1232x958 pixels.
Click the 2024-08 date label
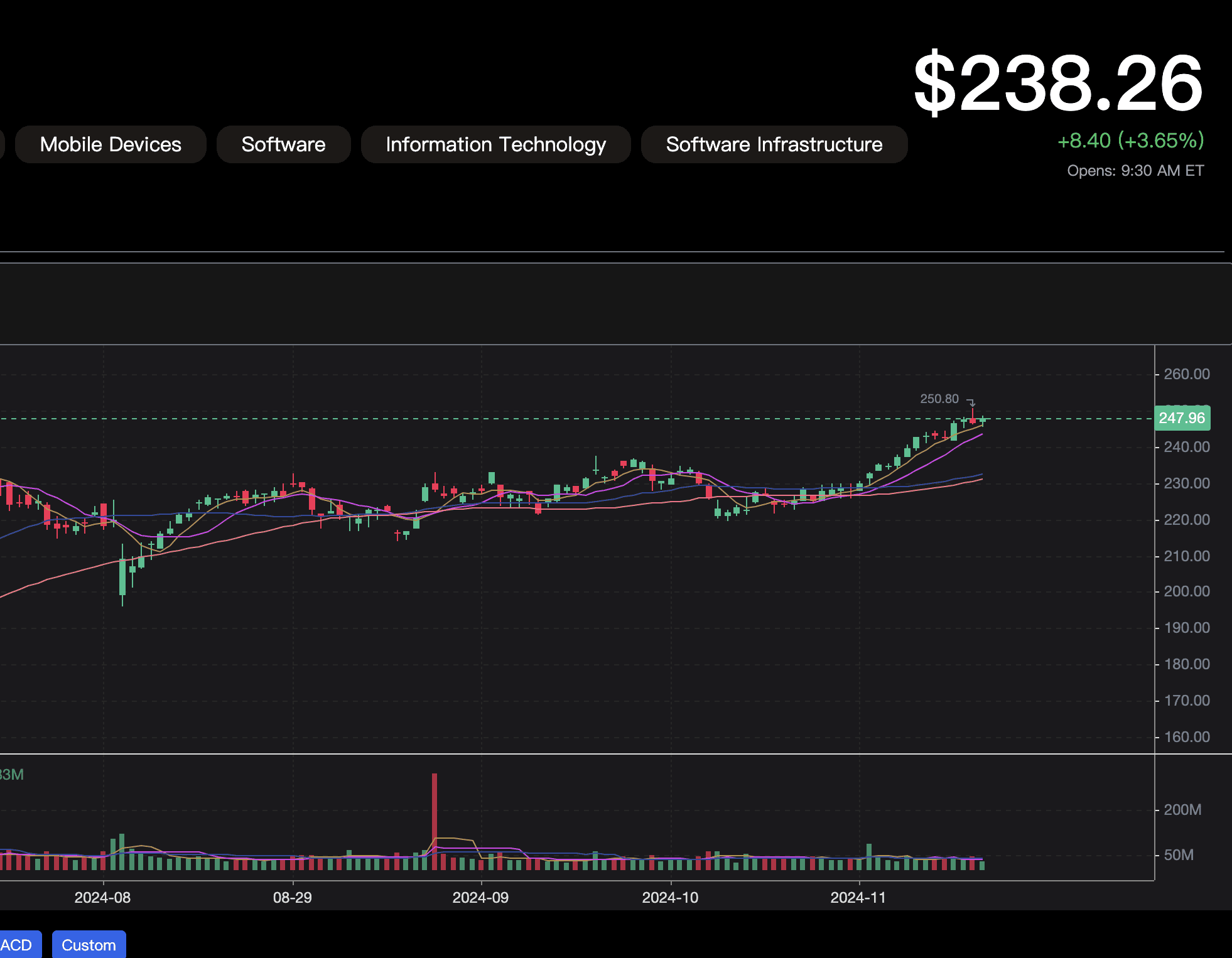pyautogui.click(x=102, y=898)
